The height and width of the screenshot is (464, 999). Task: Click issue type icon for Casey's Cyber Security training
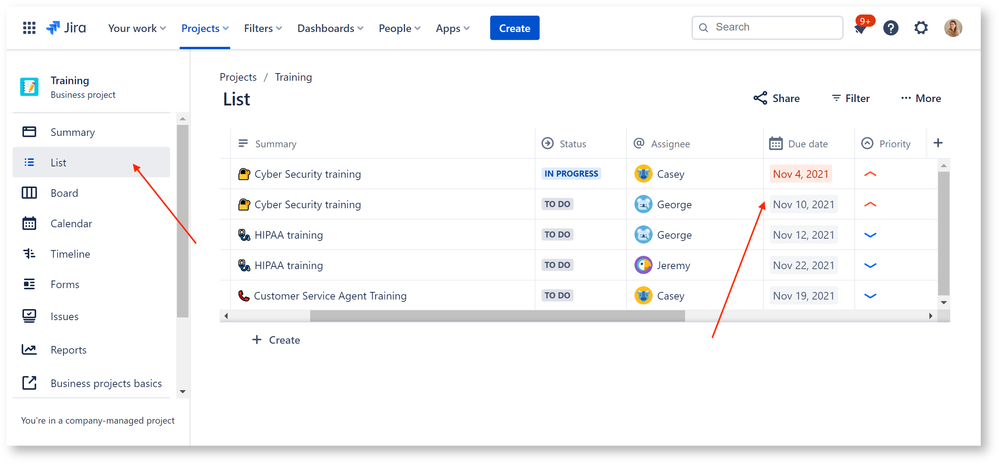coord(243,173)
